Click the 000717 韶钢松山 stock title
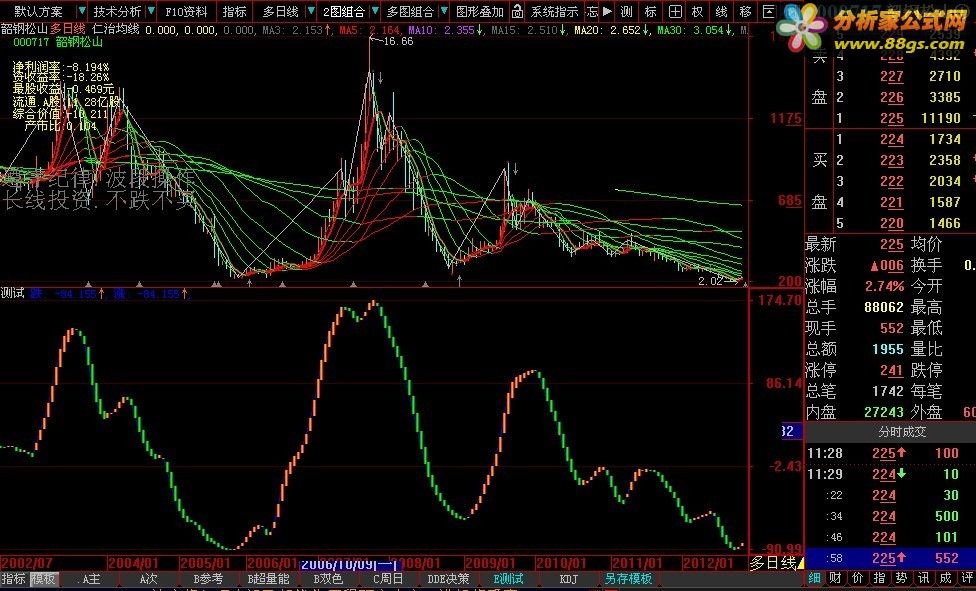 pyautogui.click(x=57, y=42)
